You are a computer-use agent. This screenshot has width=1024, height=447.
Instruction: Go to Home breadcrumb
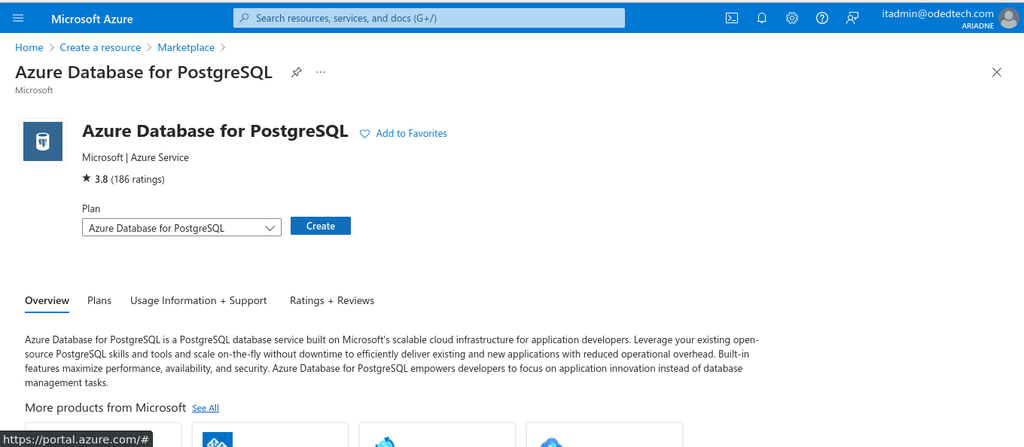[29, 48]
